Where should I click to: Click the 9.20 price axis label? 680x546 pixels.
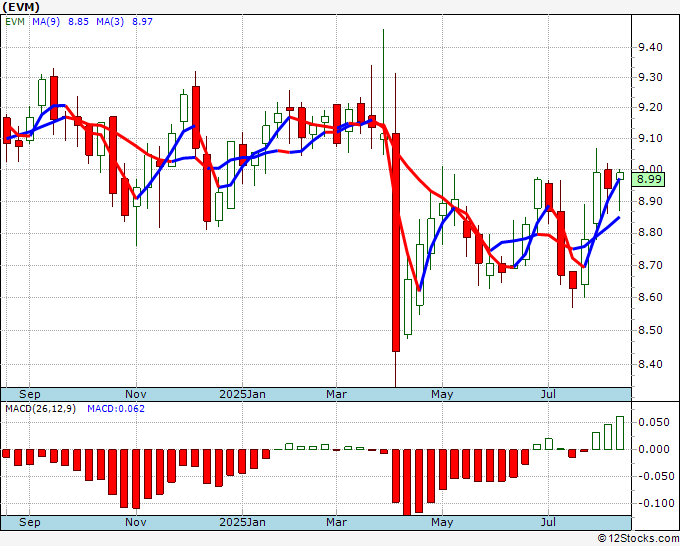click(x=650, y=107)
